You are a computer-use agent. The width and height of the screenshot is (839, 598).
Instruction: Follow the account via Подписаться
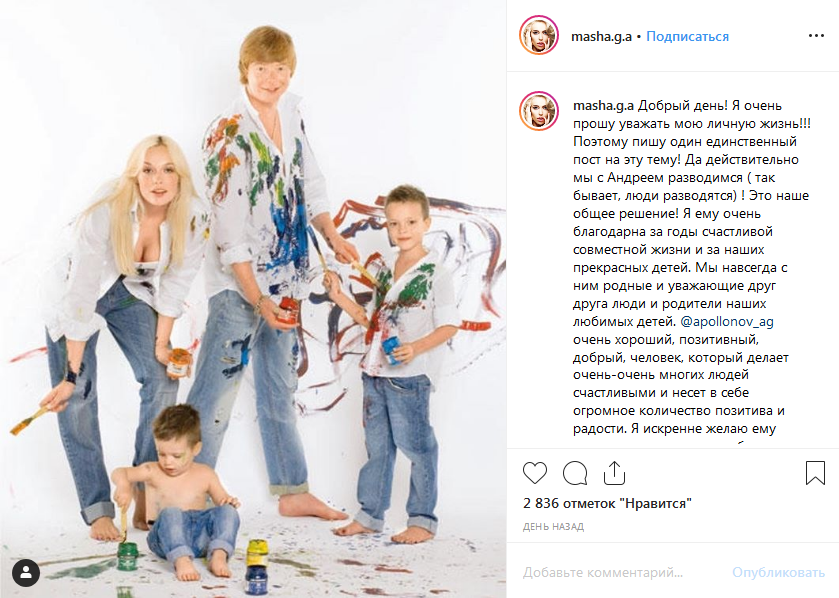point(688,36)
